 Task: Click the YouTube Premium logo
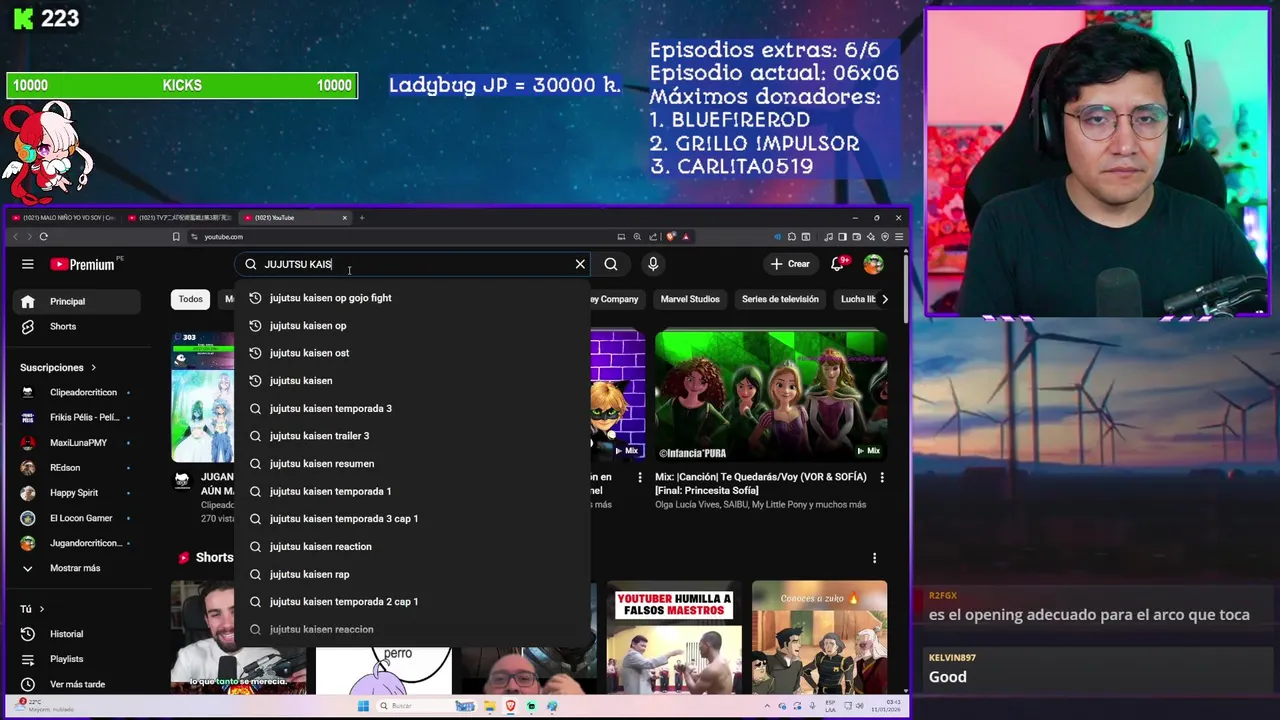83,264
